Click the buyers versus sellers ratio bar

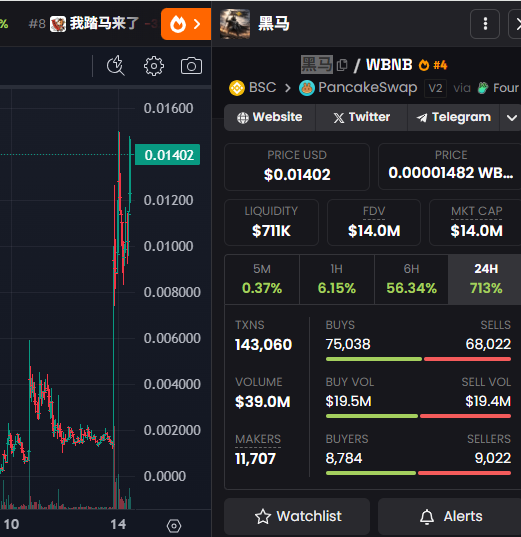[x=418, y=473]
